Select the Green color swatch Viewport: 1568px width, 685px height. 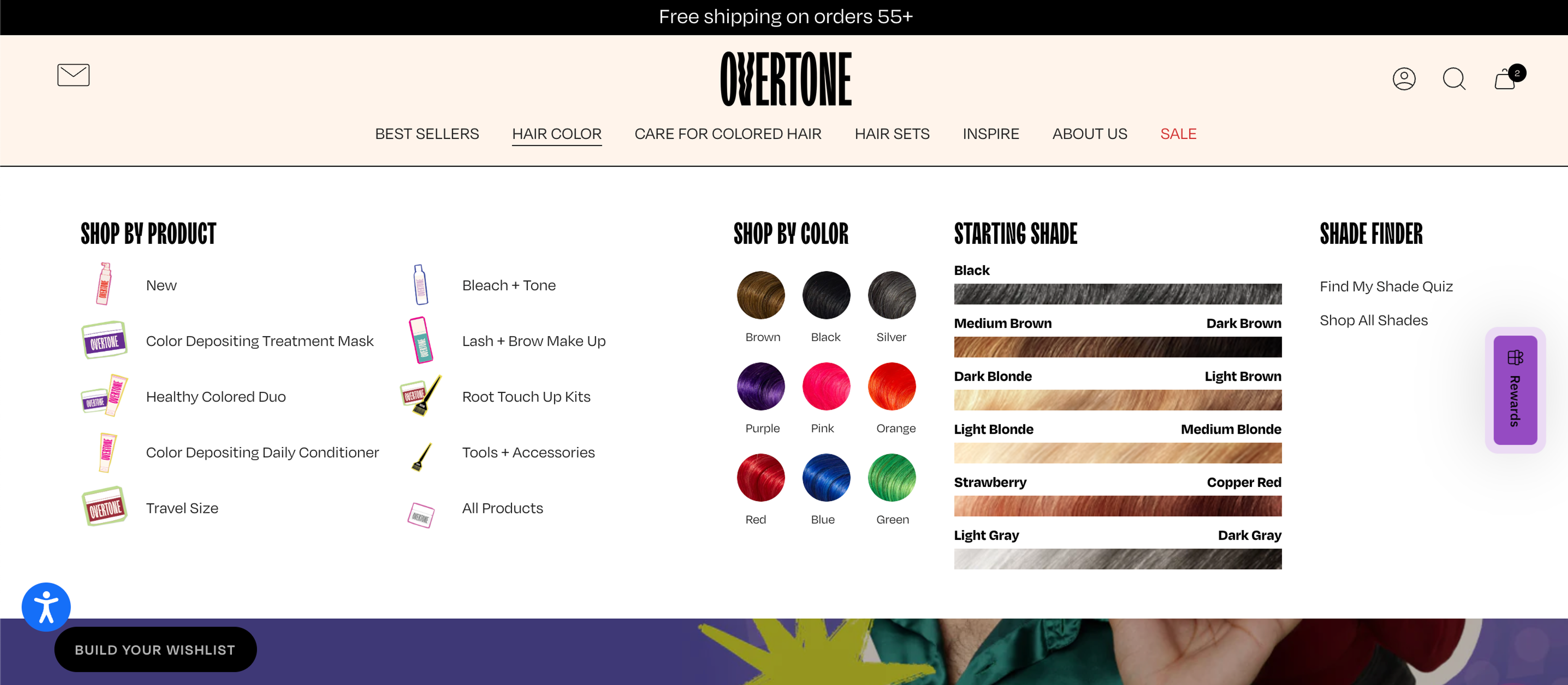point(892,477)
